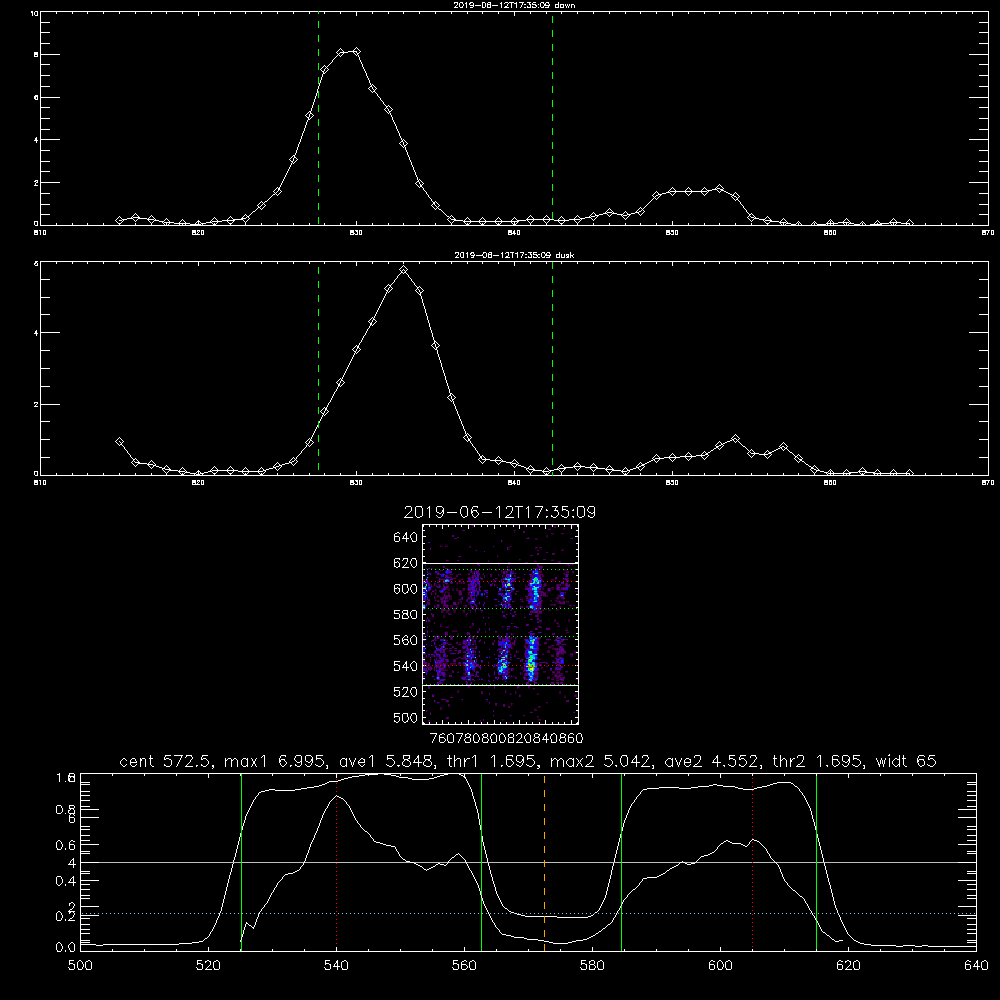Click the highest diamond marker in dawn plot
This screenshot has height=1000, width=1000.
pos(356,51)
